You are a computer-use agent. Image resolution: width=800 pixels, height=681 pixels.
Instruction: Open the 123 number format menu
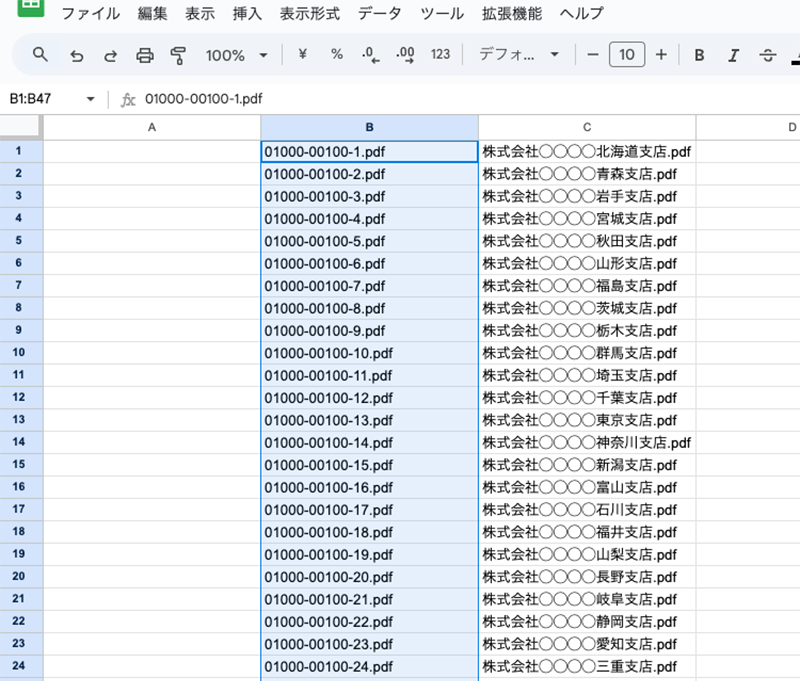[440, 55]
